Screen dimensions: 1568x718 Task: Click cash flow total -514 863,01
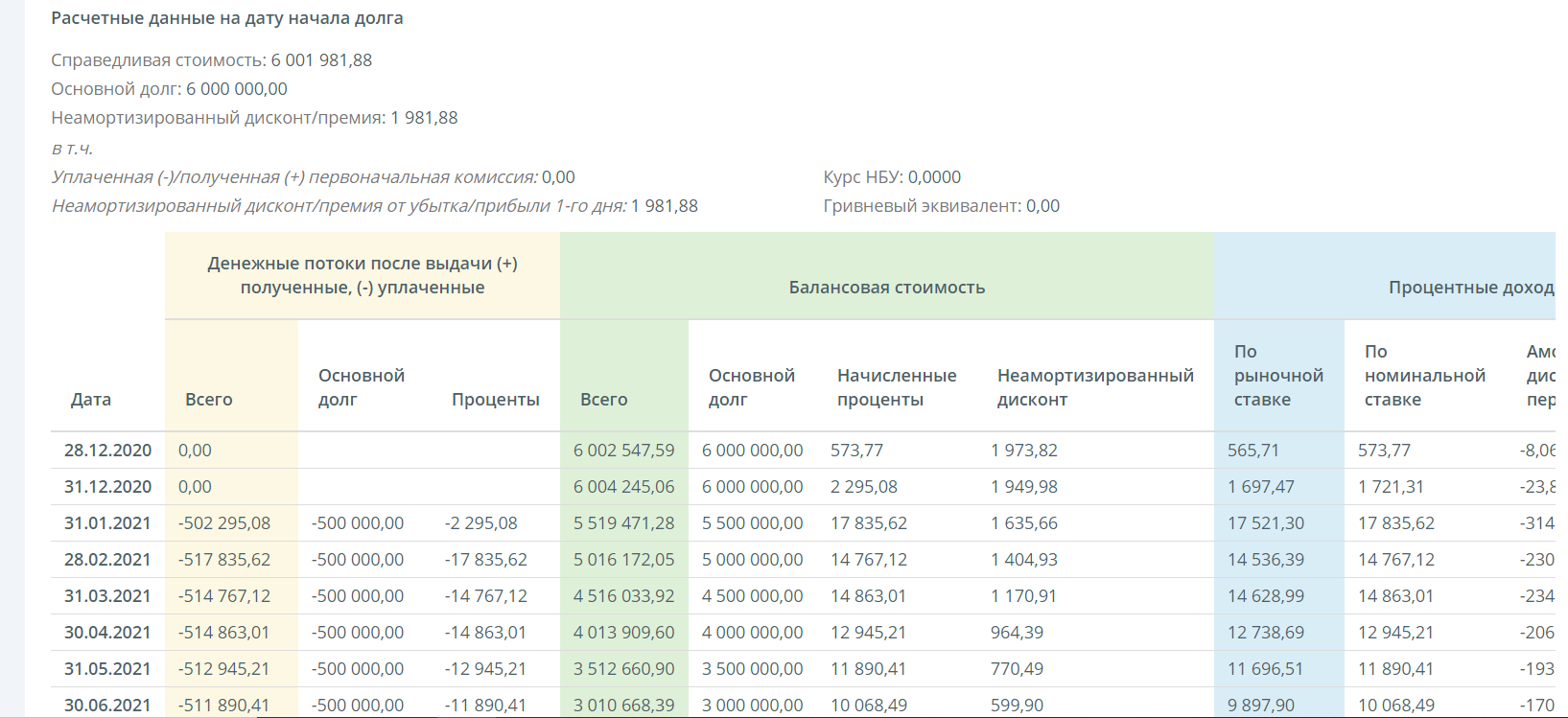point(224,633)
